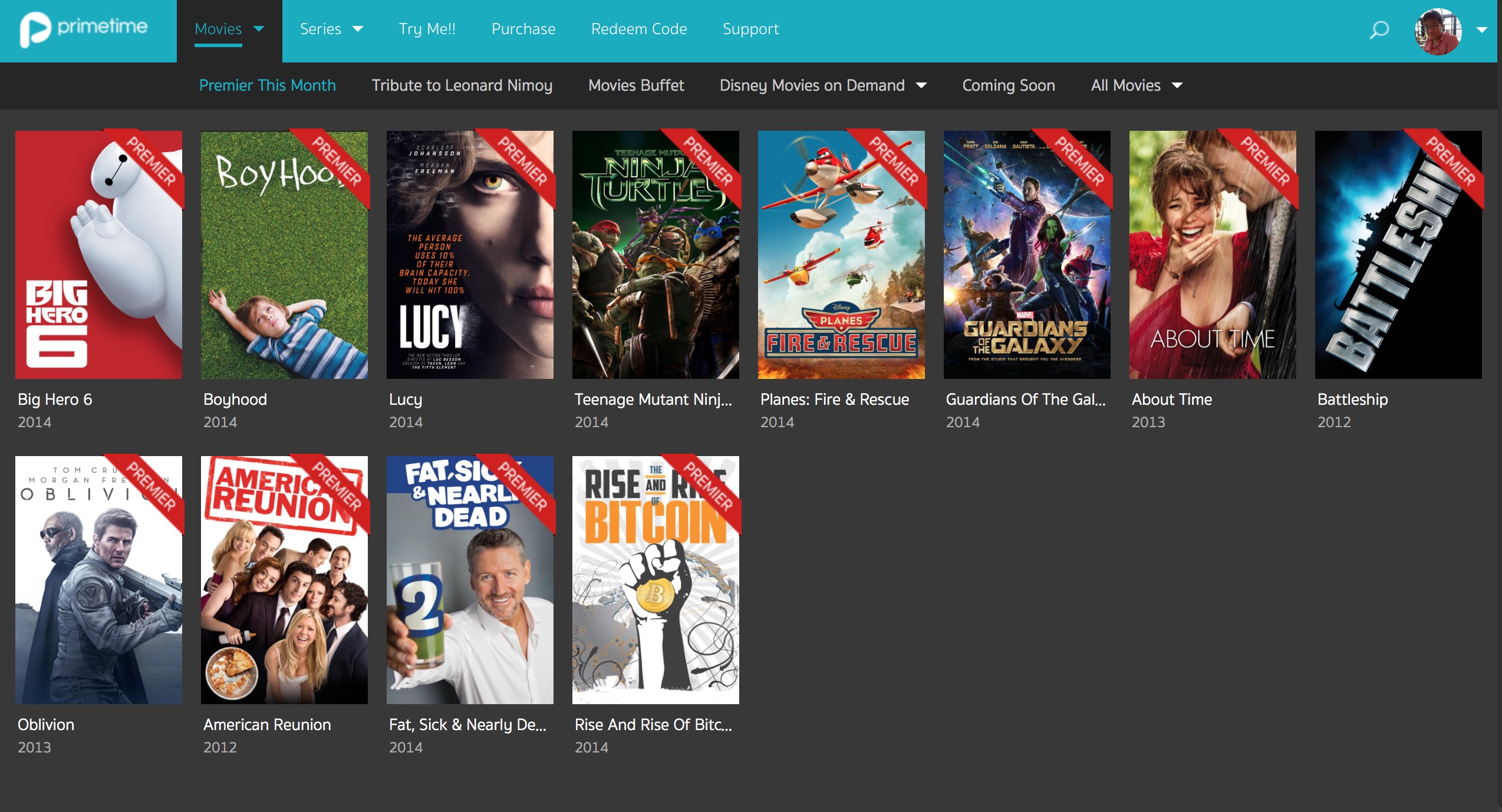Expand the Movies dropdown arrow
This screenshot has height=812, width=1502.
coord(259,28)
